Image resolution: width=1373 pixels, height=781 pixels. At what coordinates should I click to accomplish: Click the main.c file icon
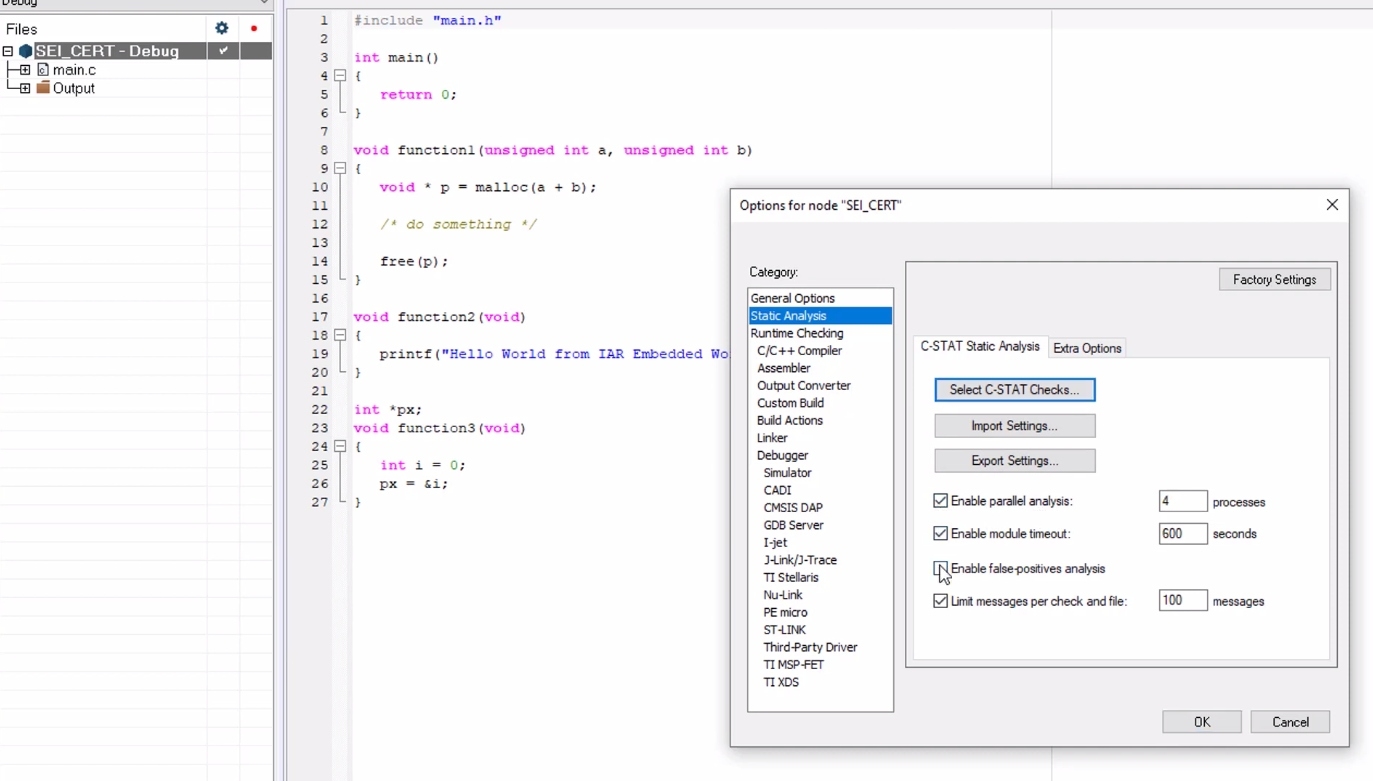tap(43, 70)
